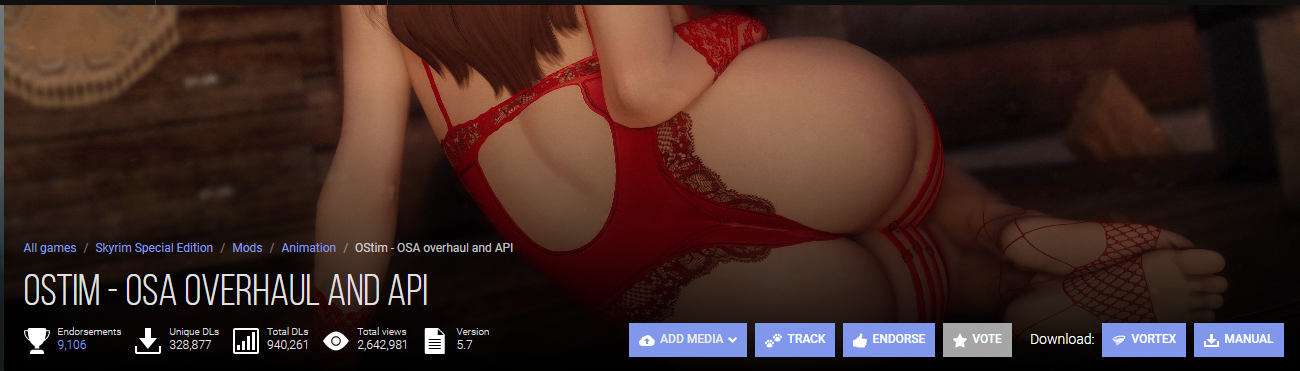
Task: Click the total downloads value 940,261
Action: point(288,345)
